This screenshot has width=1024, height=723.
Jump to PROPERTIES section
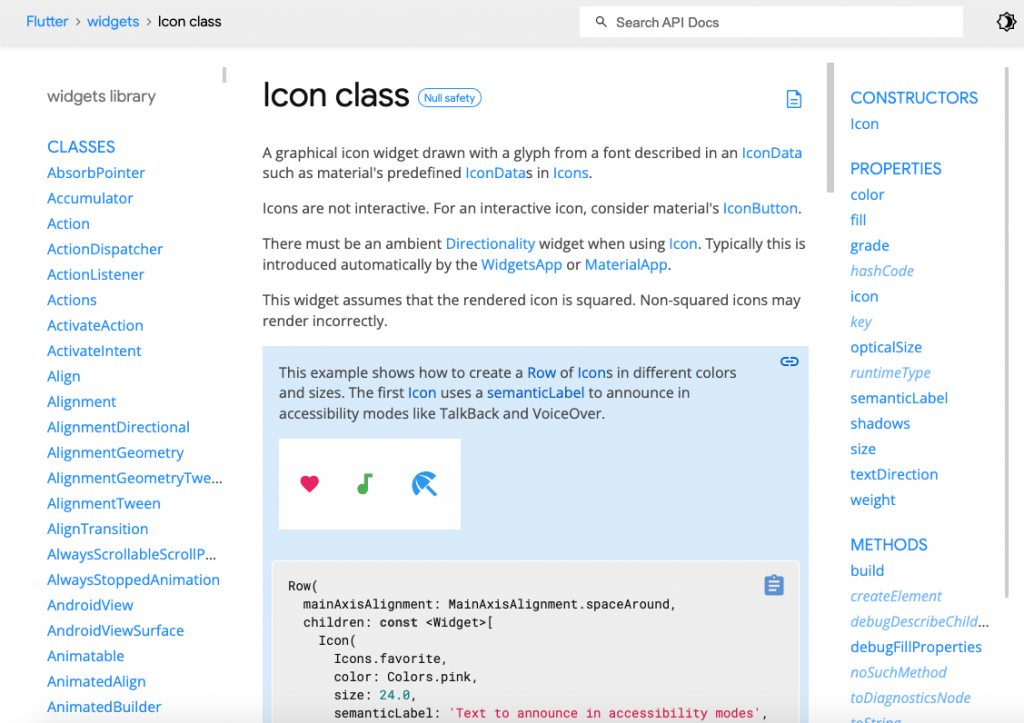point(895,169)
